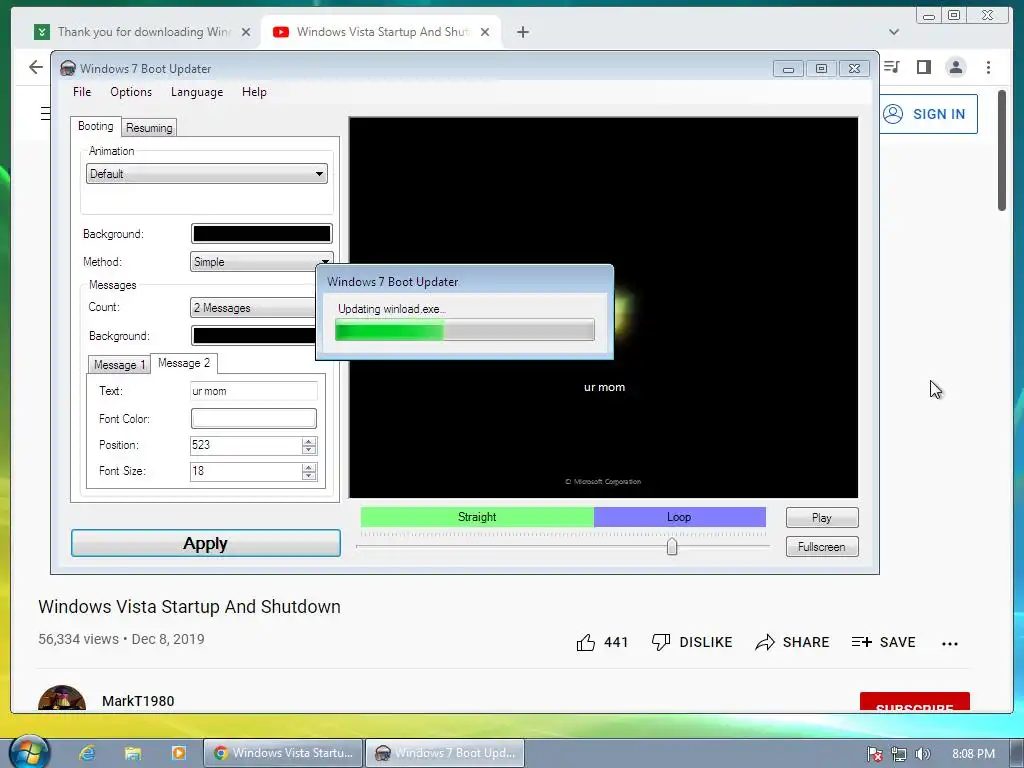This screenshot has height=768, width=1024.
Task: Launch Windows Media Player from the taskbar
Action: [178, 753]
